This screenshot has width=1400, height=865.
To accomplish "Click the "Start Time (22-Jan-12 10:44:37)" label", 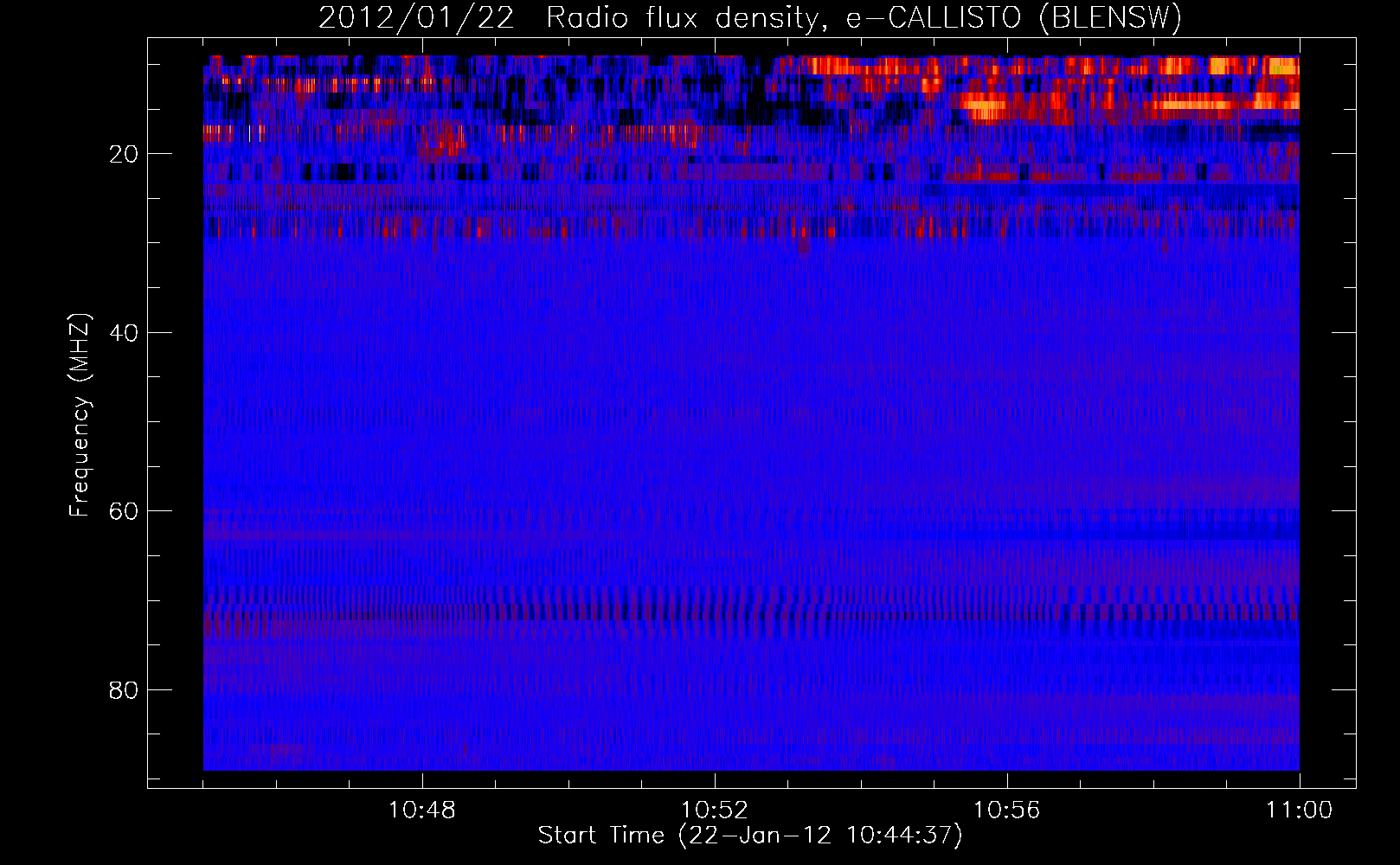I will coord(750,836).
